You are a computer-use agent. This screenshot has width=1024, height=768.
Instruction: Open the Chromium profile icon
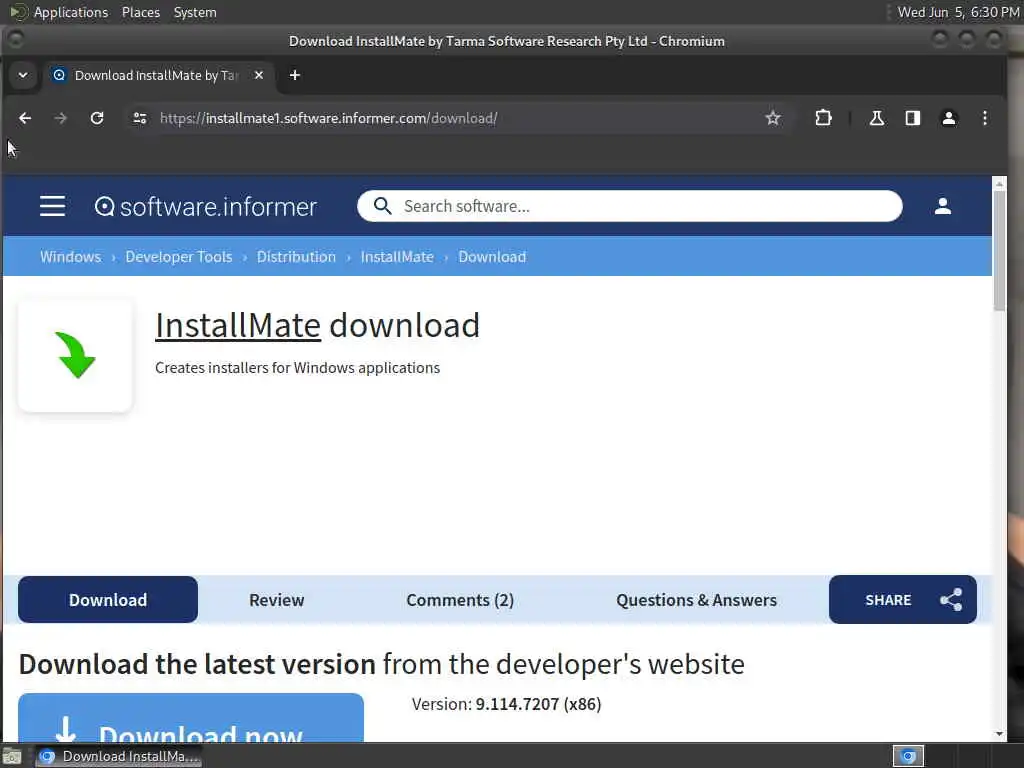pyautogui.click(x=948, y=118)
